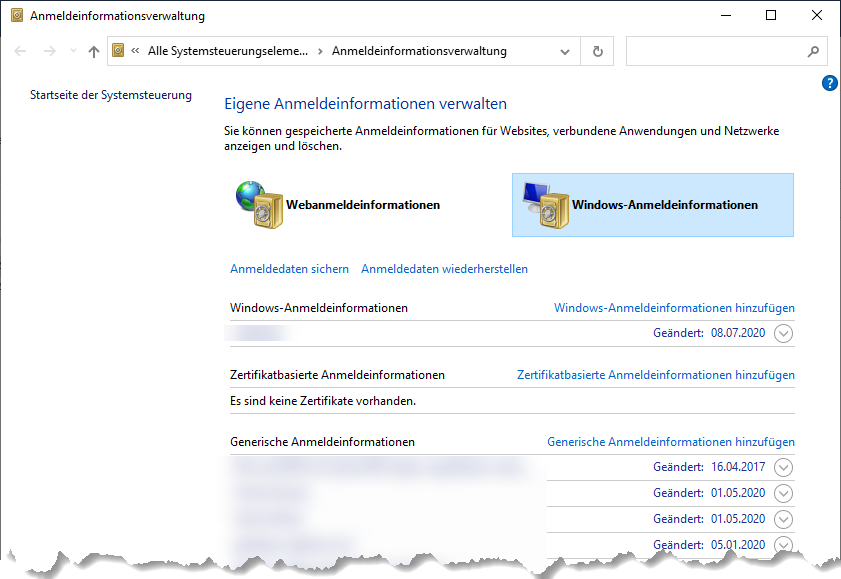Expand the generic credential changed 16.04.2017
Image resolution: width=841 pixels, height=579 pixels.
[x=783, y=467]
